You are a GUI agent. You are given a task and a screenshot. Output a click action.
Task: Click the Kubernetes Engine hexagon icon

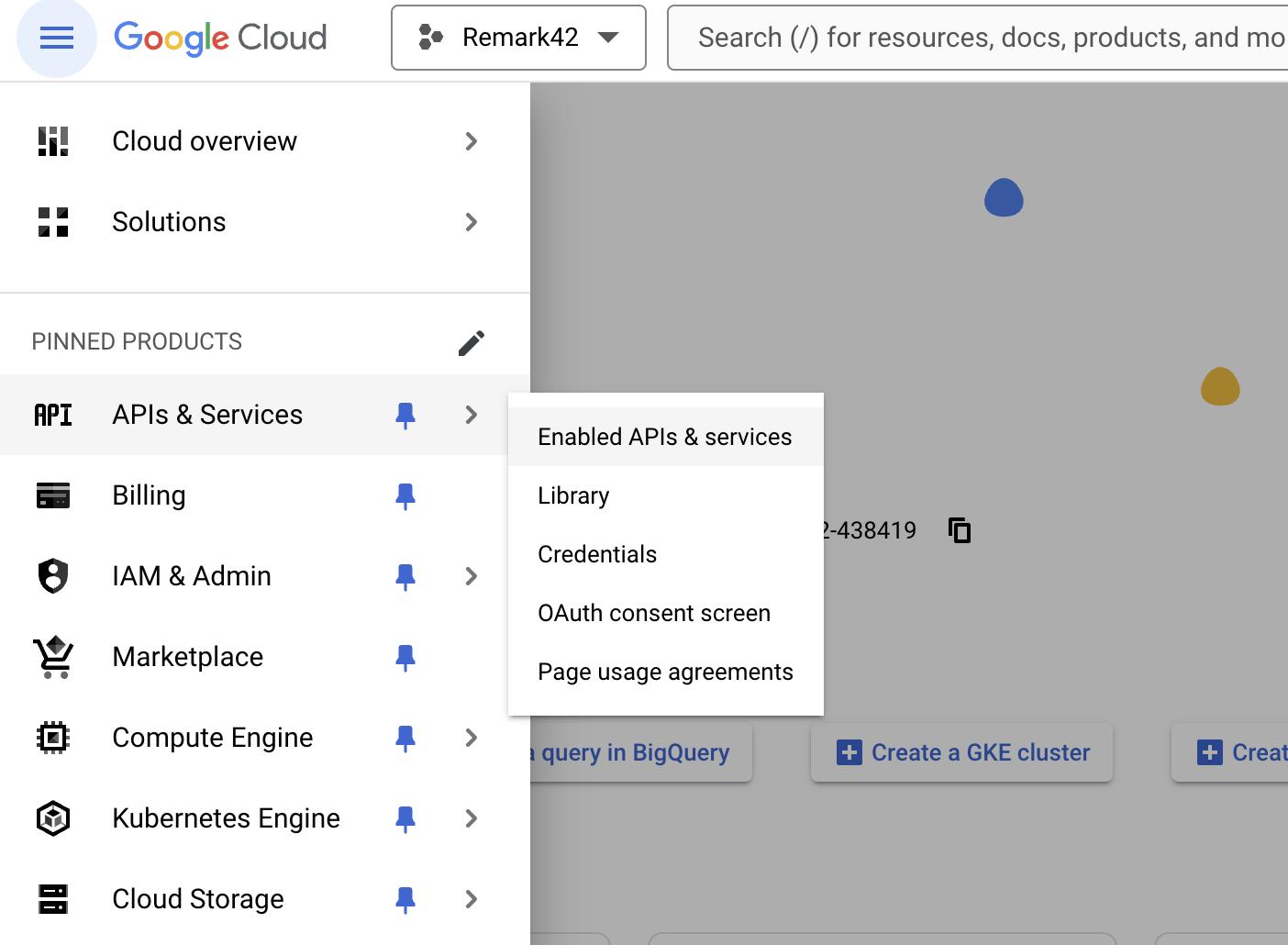[x=52, y=817]
